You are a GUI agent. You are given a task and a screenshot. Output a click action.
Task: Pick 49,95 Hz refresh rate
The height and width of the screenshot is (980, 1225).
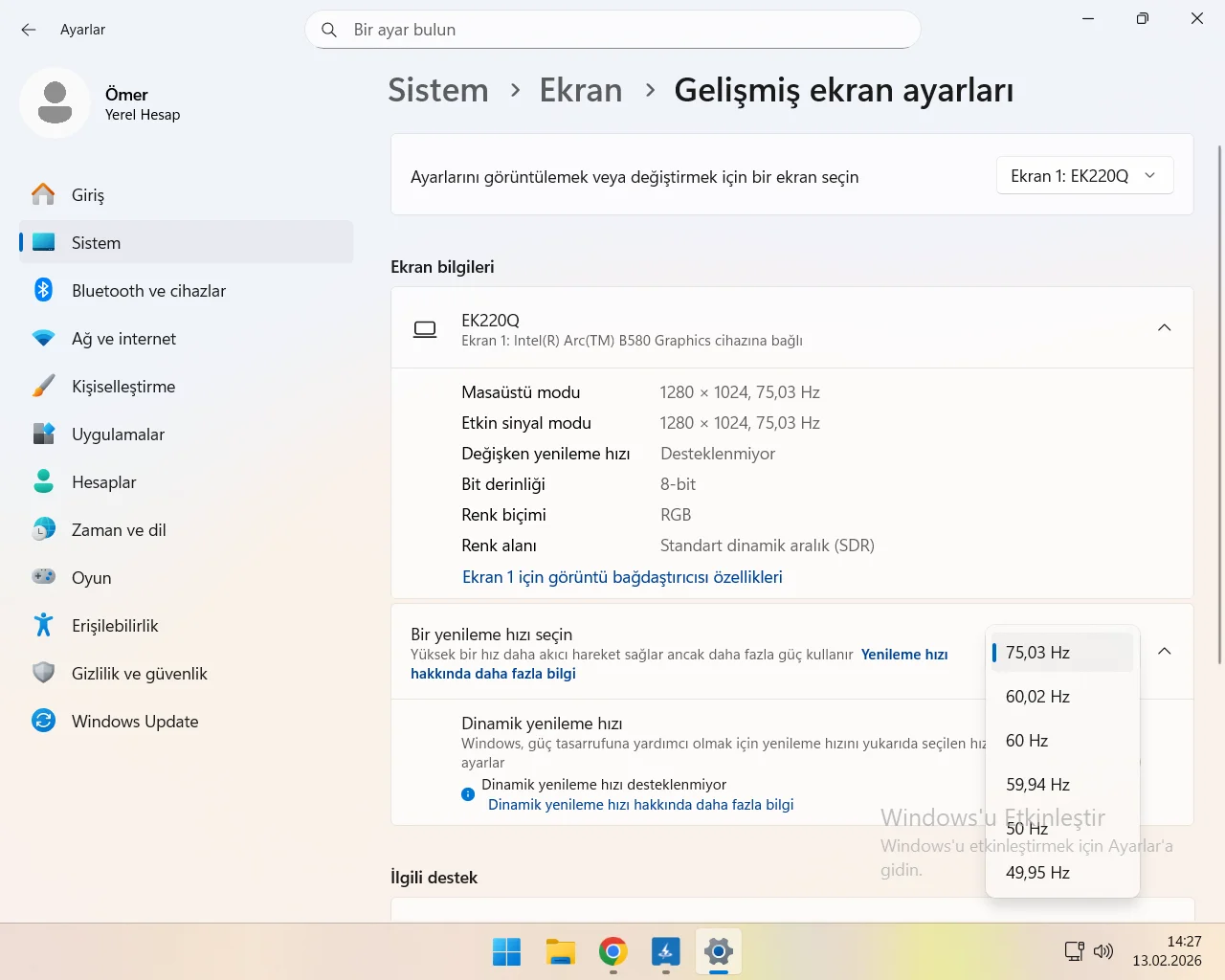(x=1062, y=873)
